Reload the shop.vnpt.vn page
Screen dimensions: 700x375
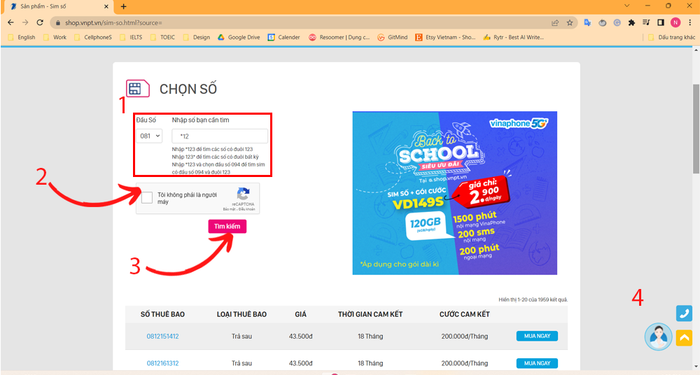[x=40, y=22]
